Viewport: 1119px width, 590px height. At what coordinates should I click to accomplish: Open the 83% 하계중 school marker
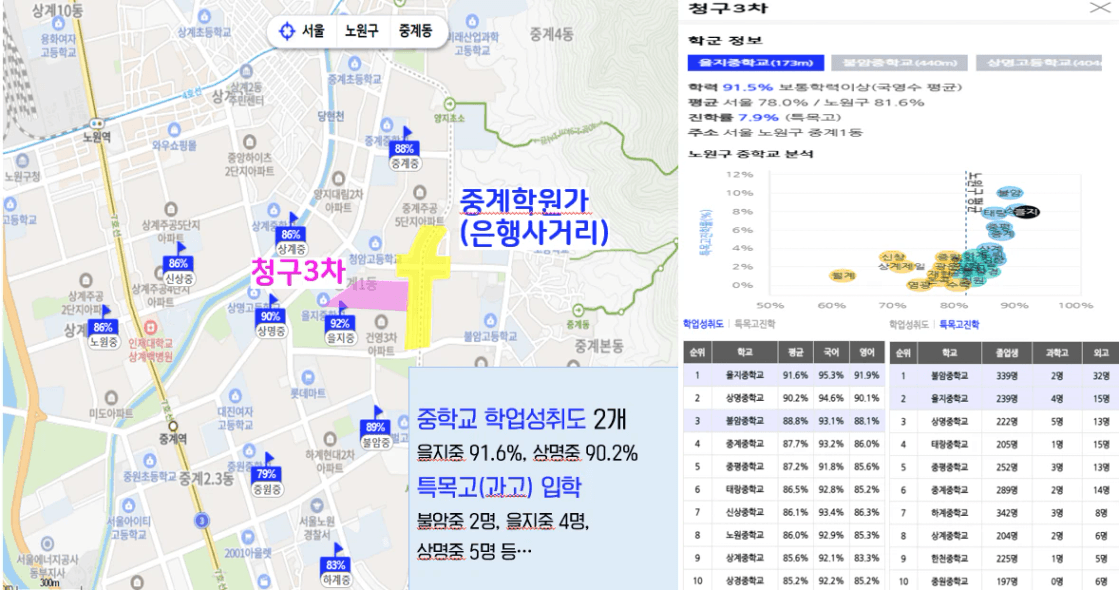coord(335,566)
